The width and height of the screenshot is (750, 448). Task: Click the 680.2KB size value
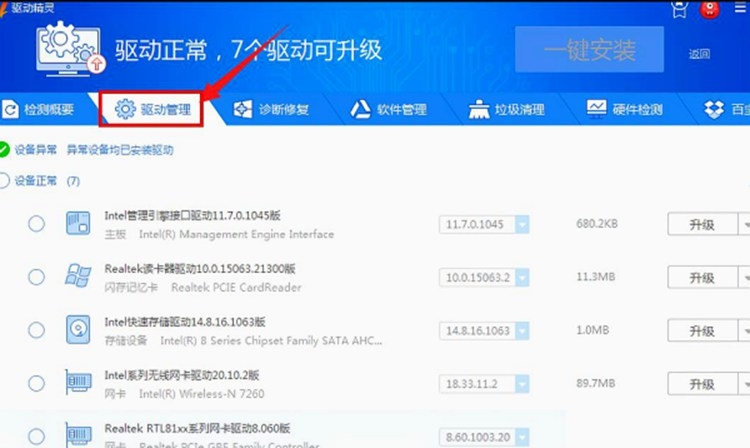(x=597, y=223)
